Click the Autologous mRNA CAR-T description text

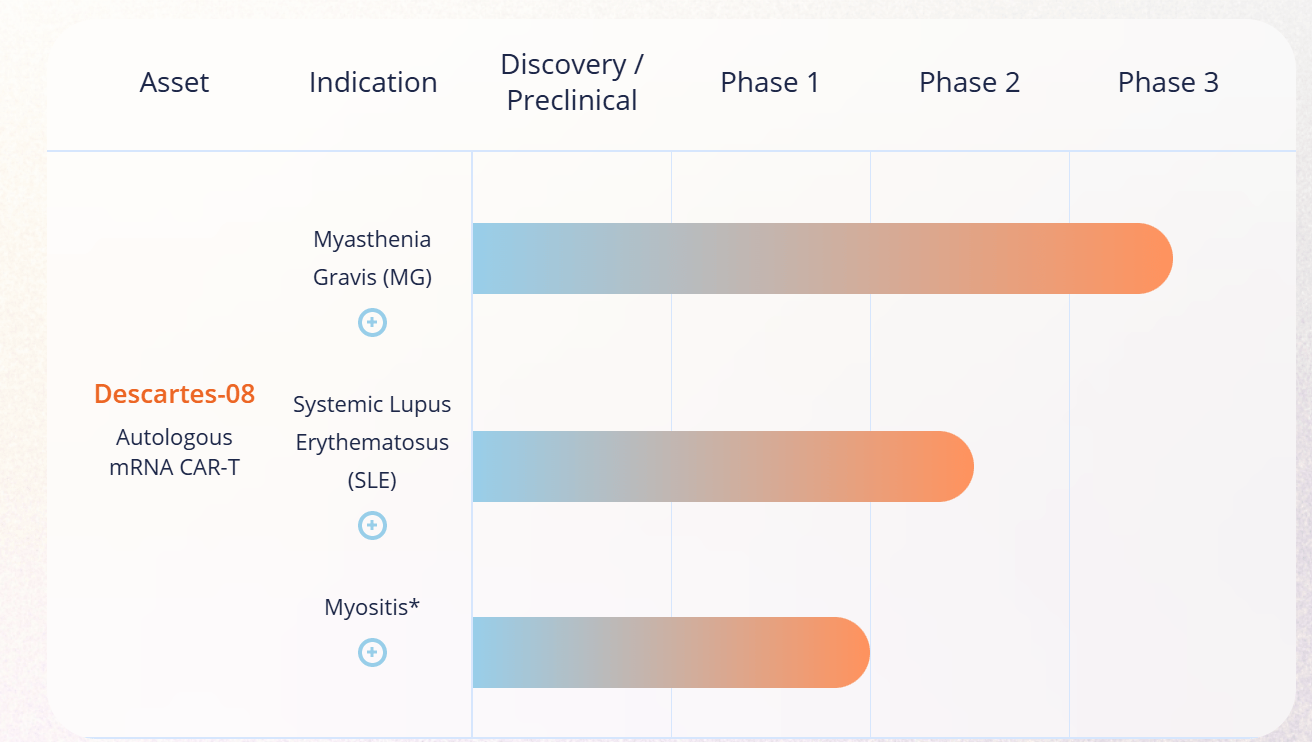(x=174, y=452)
